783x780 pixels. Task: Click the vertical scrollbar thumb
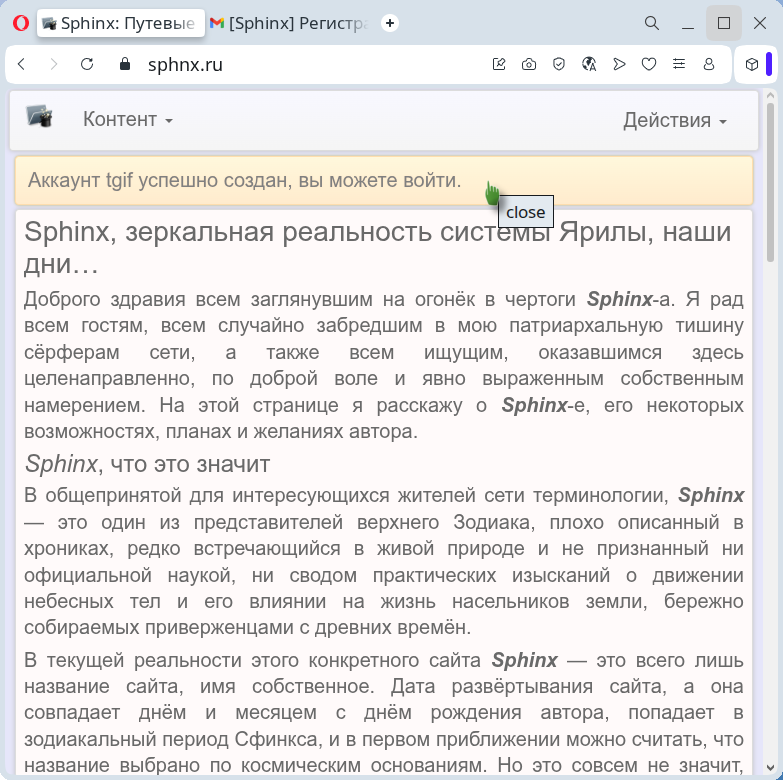coord(771,182)
